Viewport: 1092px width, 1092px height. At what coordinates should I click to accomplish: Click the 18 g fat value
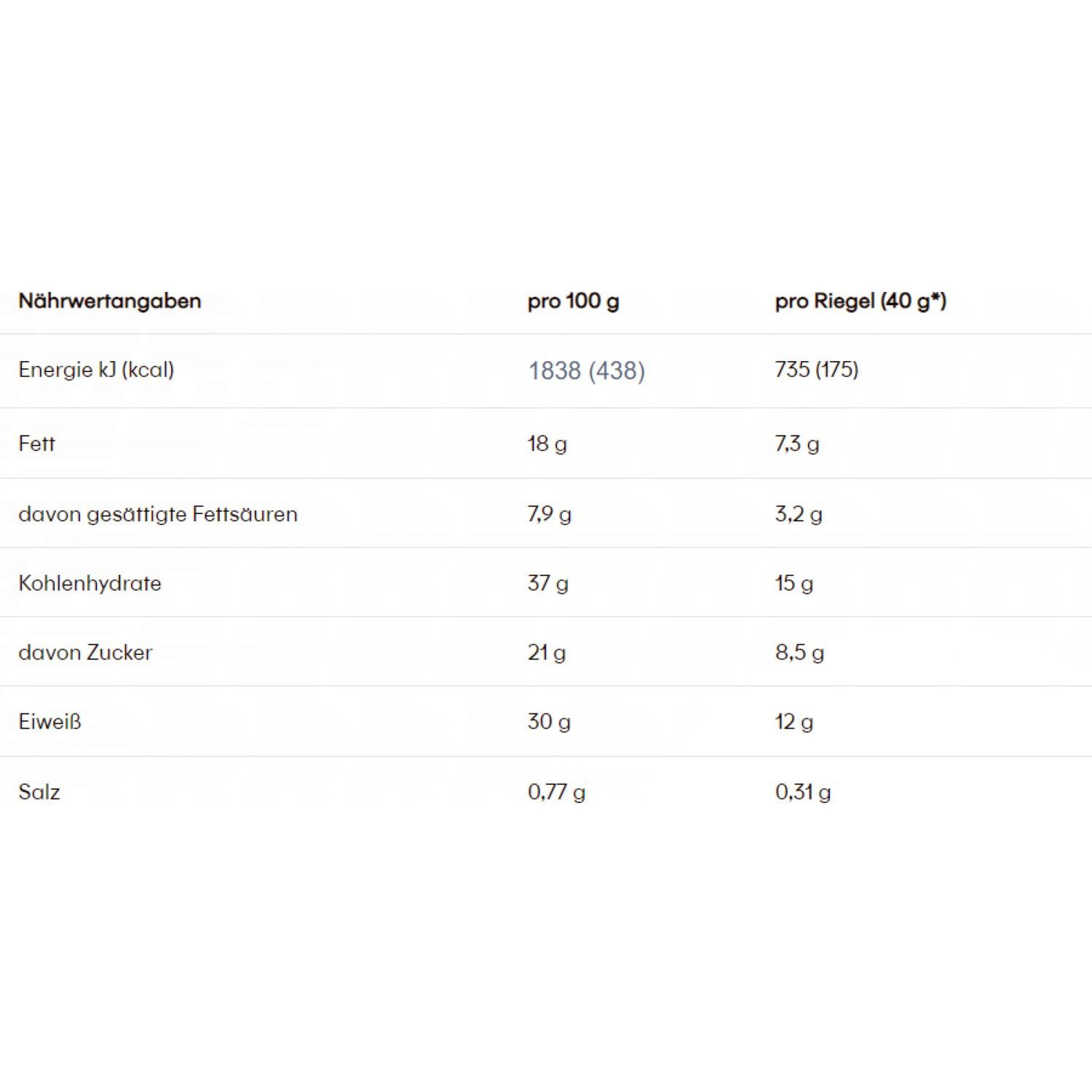pos(547,443)
